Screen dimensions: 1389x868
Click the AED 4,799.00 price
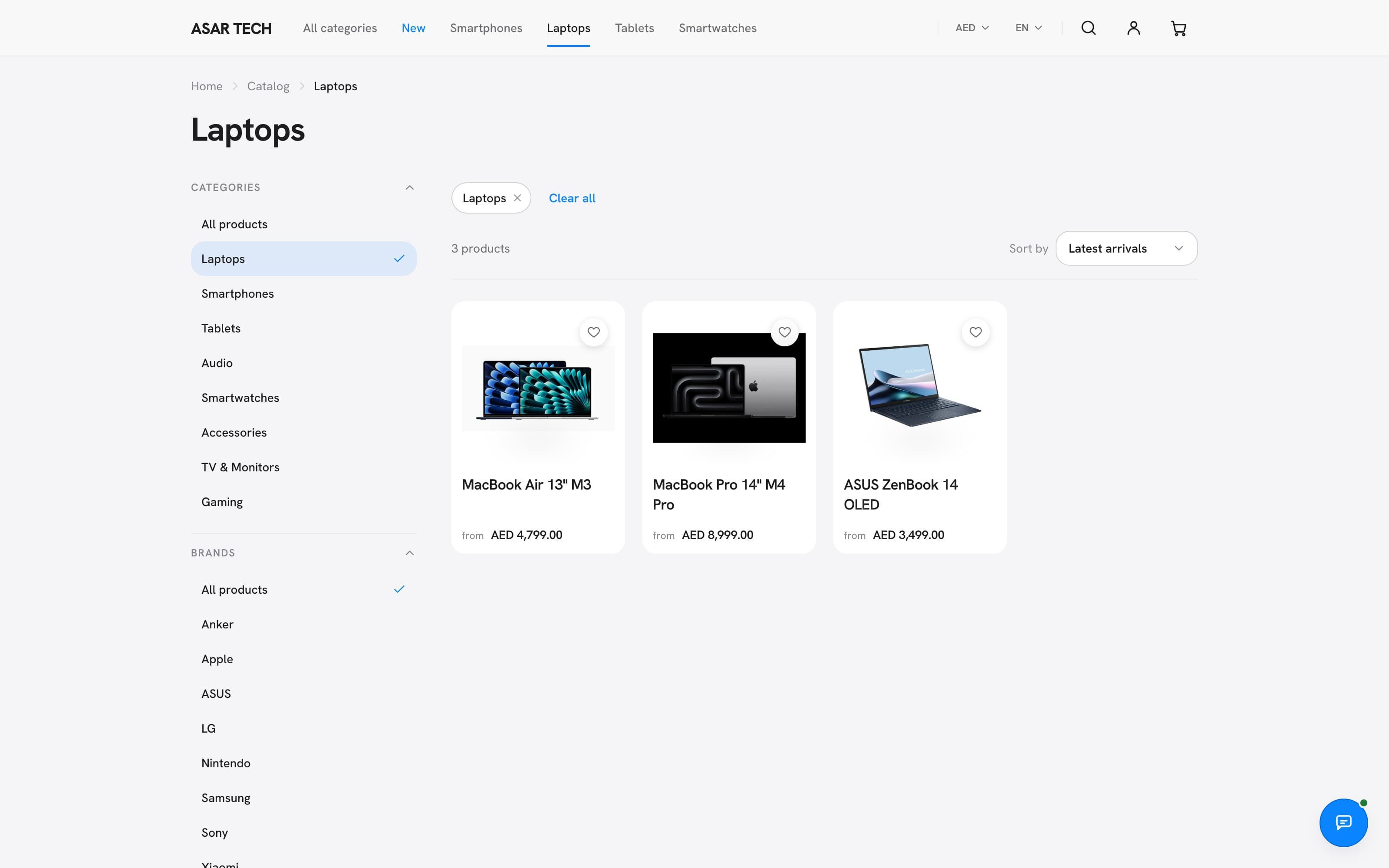(527, 535)
